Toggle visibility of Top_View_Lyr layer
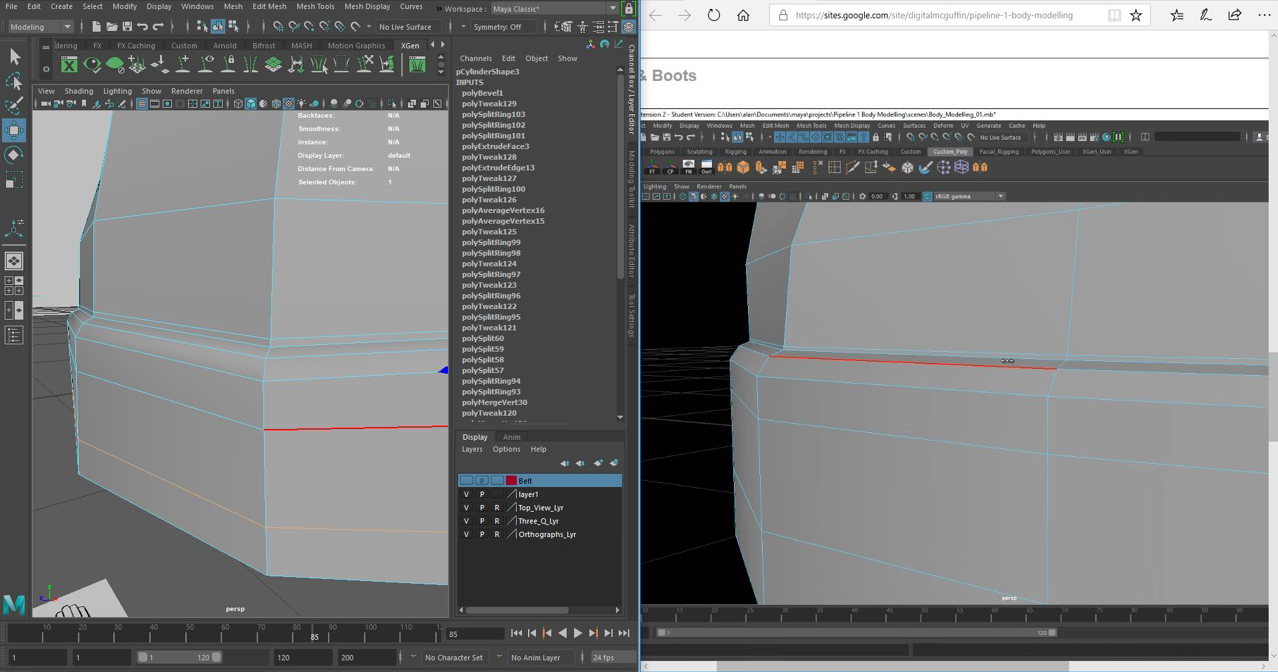This screenshot has width=1278, height=672. coord(466,508)
